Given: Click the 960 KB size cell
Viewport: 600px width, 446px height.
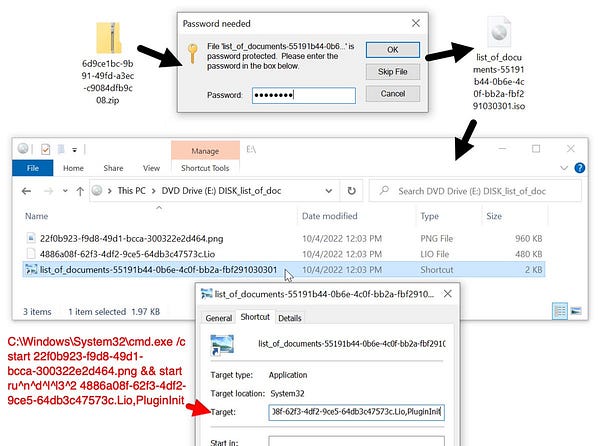Looking at the screenshot, I should 528,239.
